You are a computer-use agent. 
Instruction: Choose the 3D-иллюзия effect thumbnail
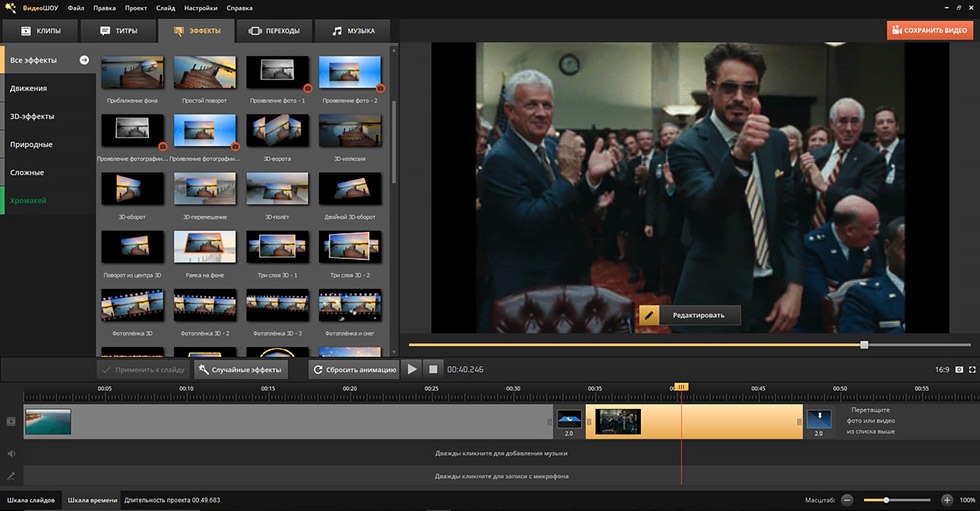click(x=350, y=131)
